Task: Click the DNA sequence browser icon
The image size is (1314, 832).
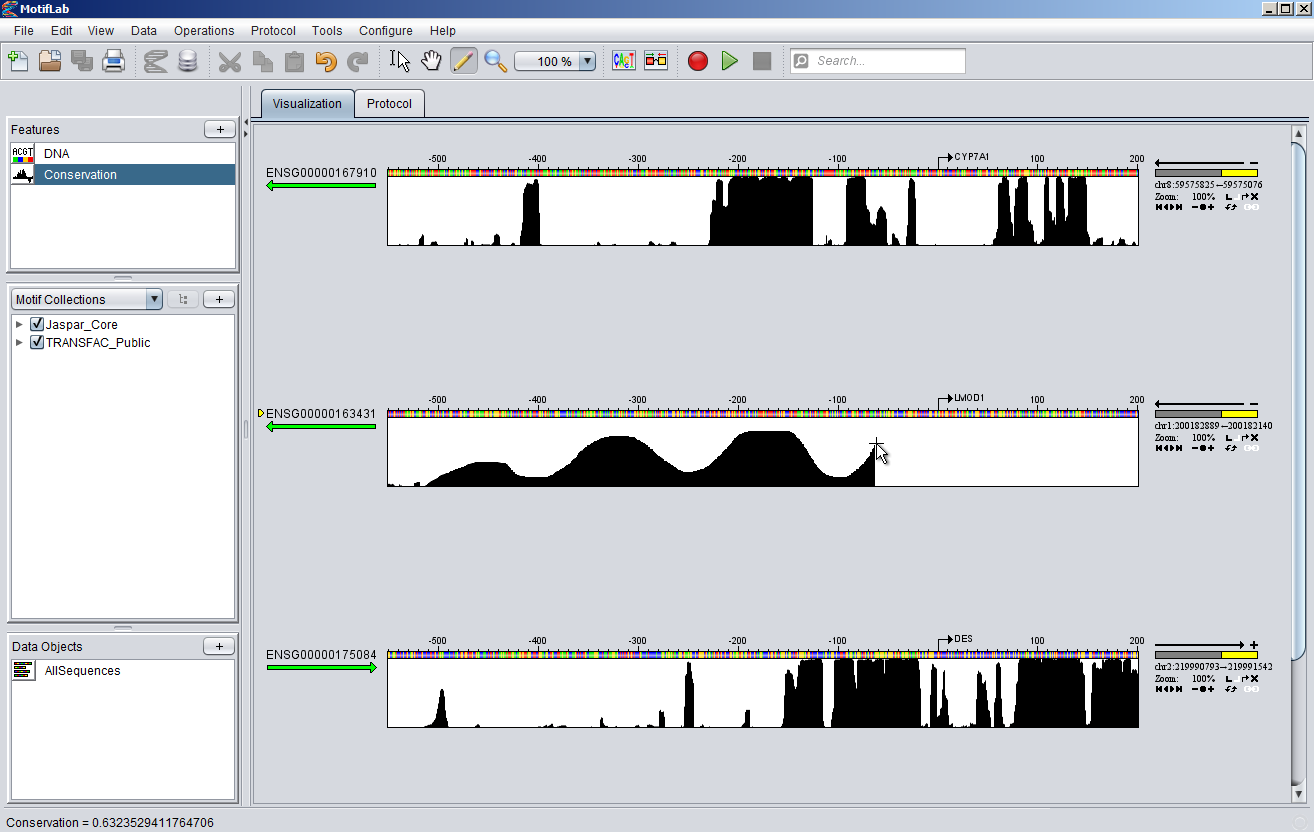Action: pos(155,61)
